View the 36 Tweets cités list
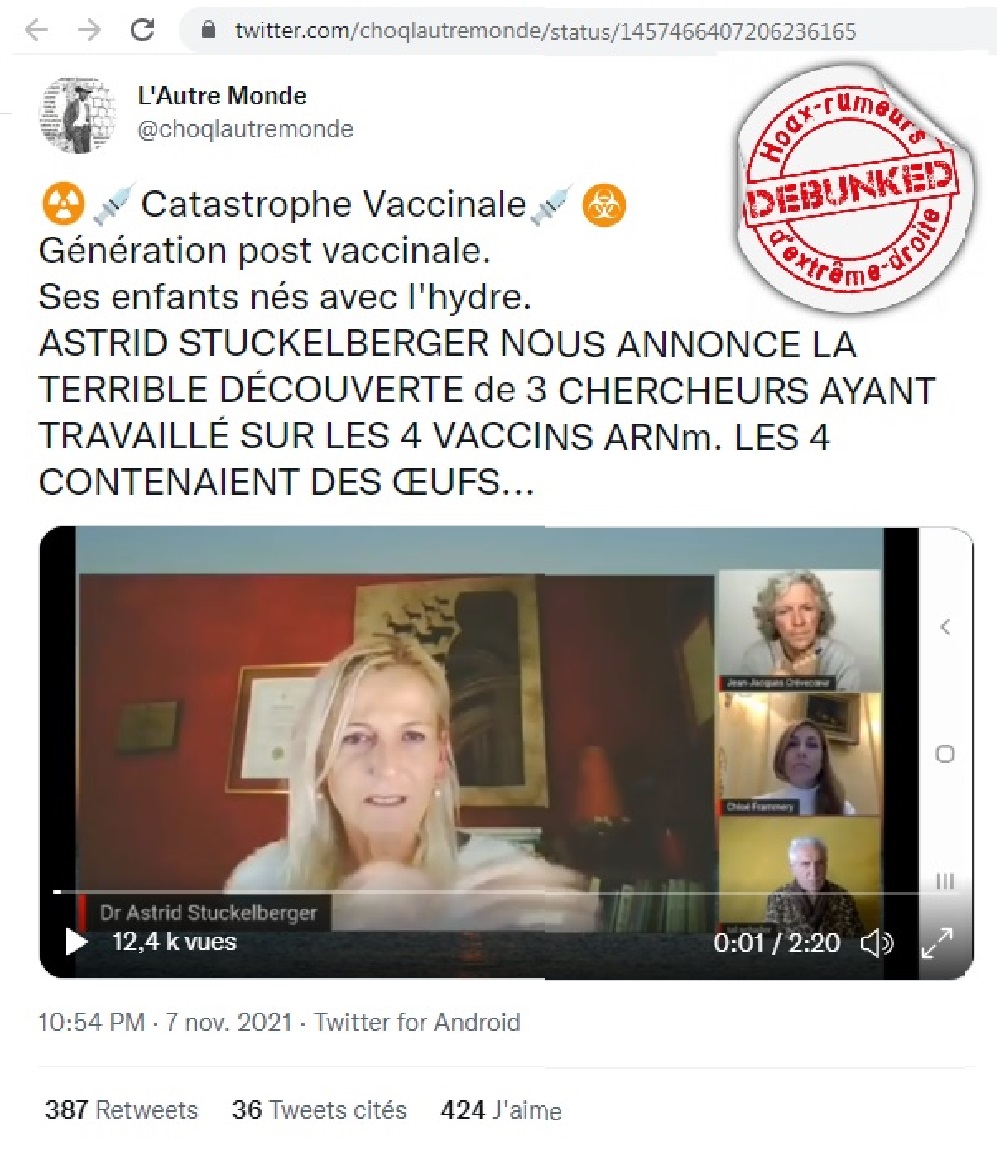The height and width of the screenshot is (1165, 1000). pyautogui.click(x=319, y=1110)
